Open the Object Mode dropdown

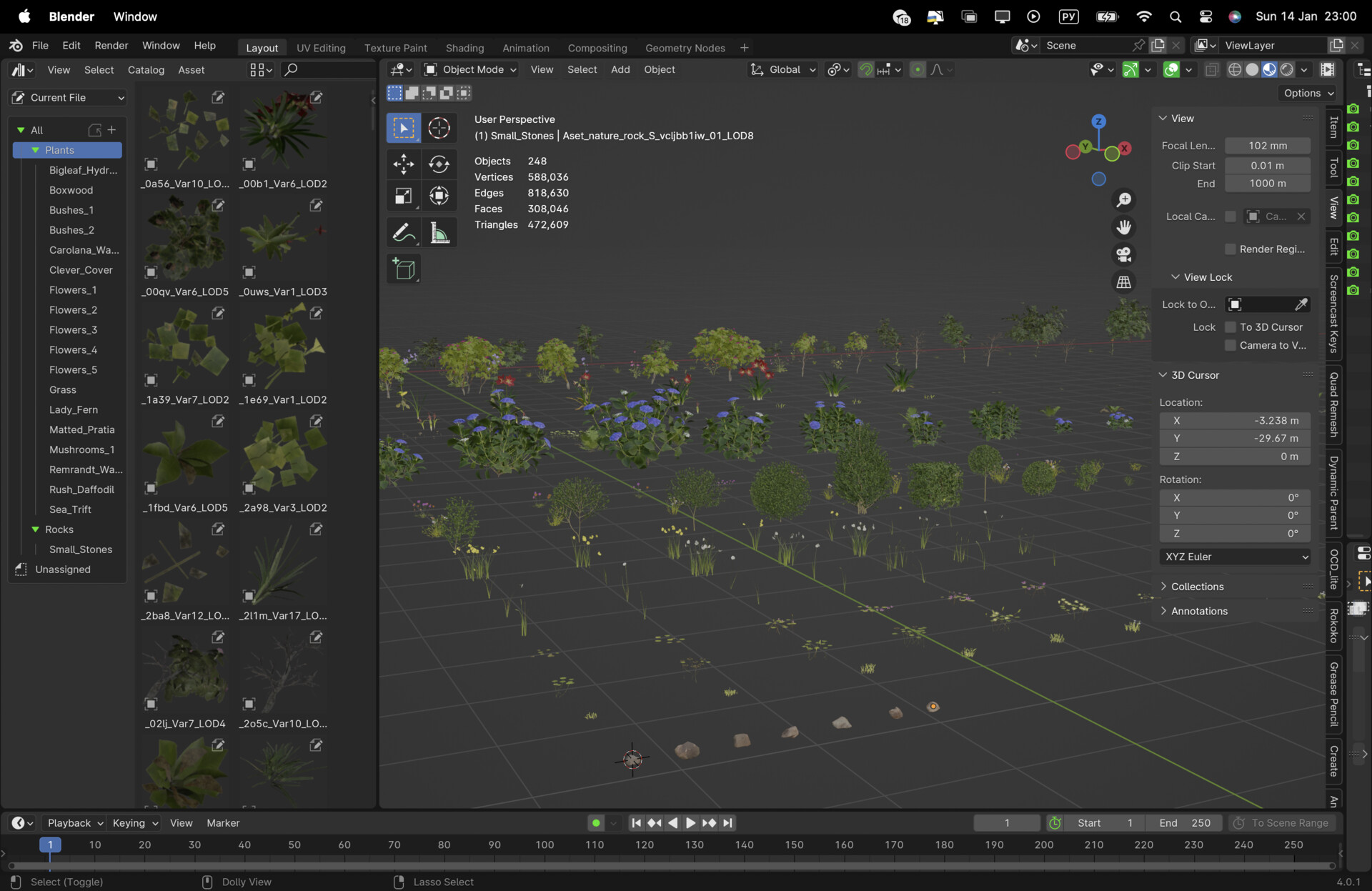point(470,69)
